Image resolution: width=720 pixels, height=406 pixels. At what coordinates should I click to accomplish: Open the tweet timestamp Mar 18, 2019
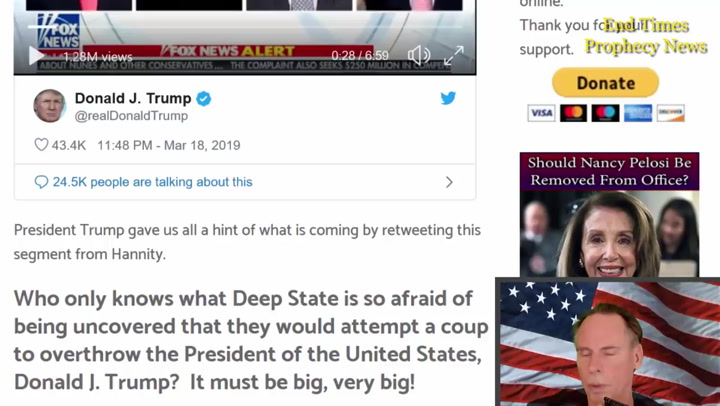(169, 145)
